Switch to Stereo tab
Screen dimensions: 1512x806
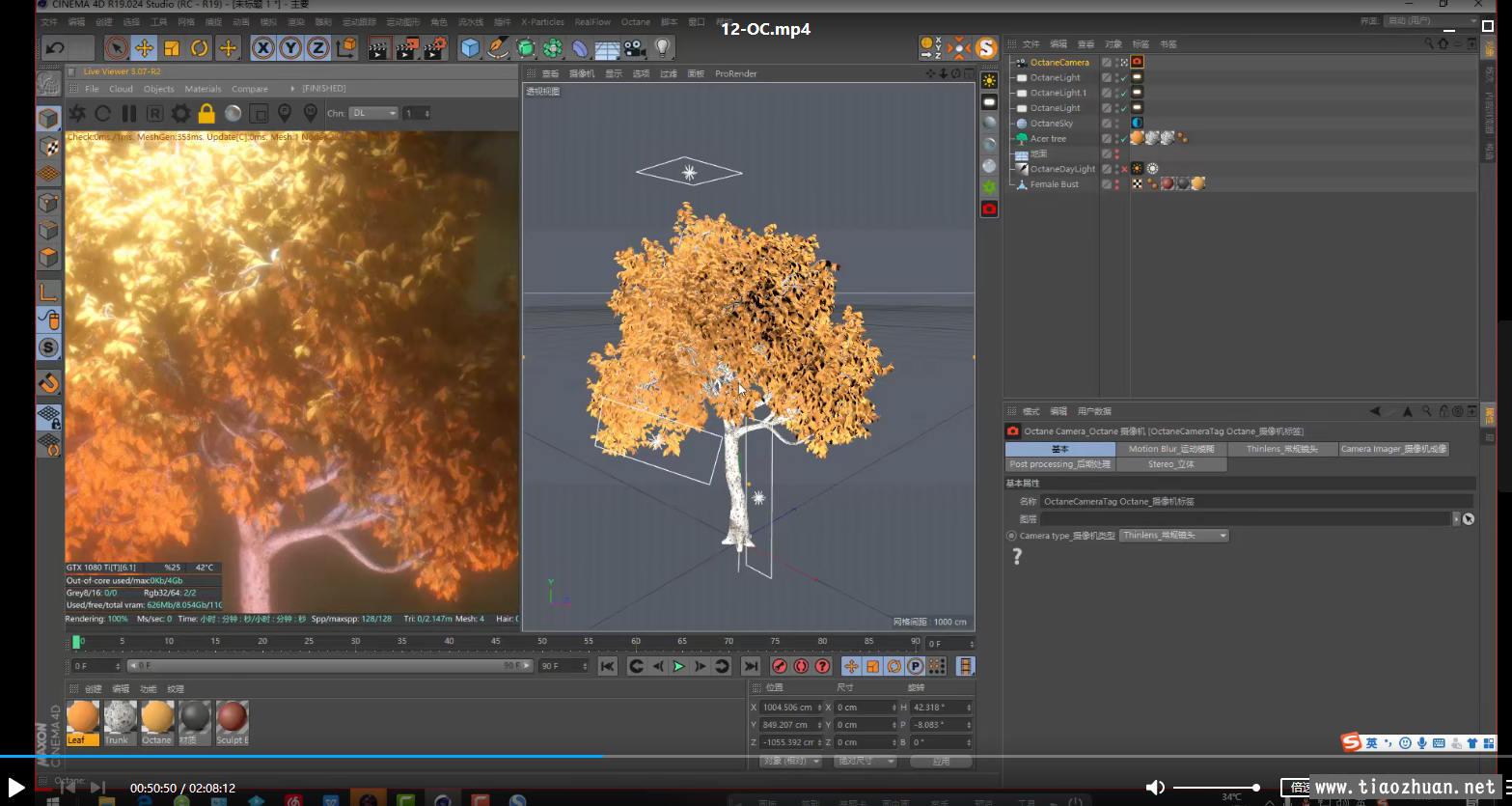click(x=1171, y=464)
